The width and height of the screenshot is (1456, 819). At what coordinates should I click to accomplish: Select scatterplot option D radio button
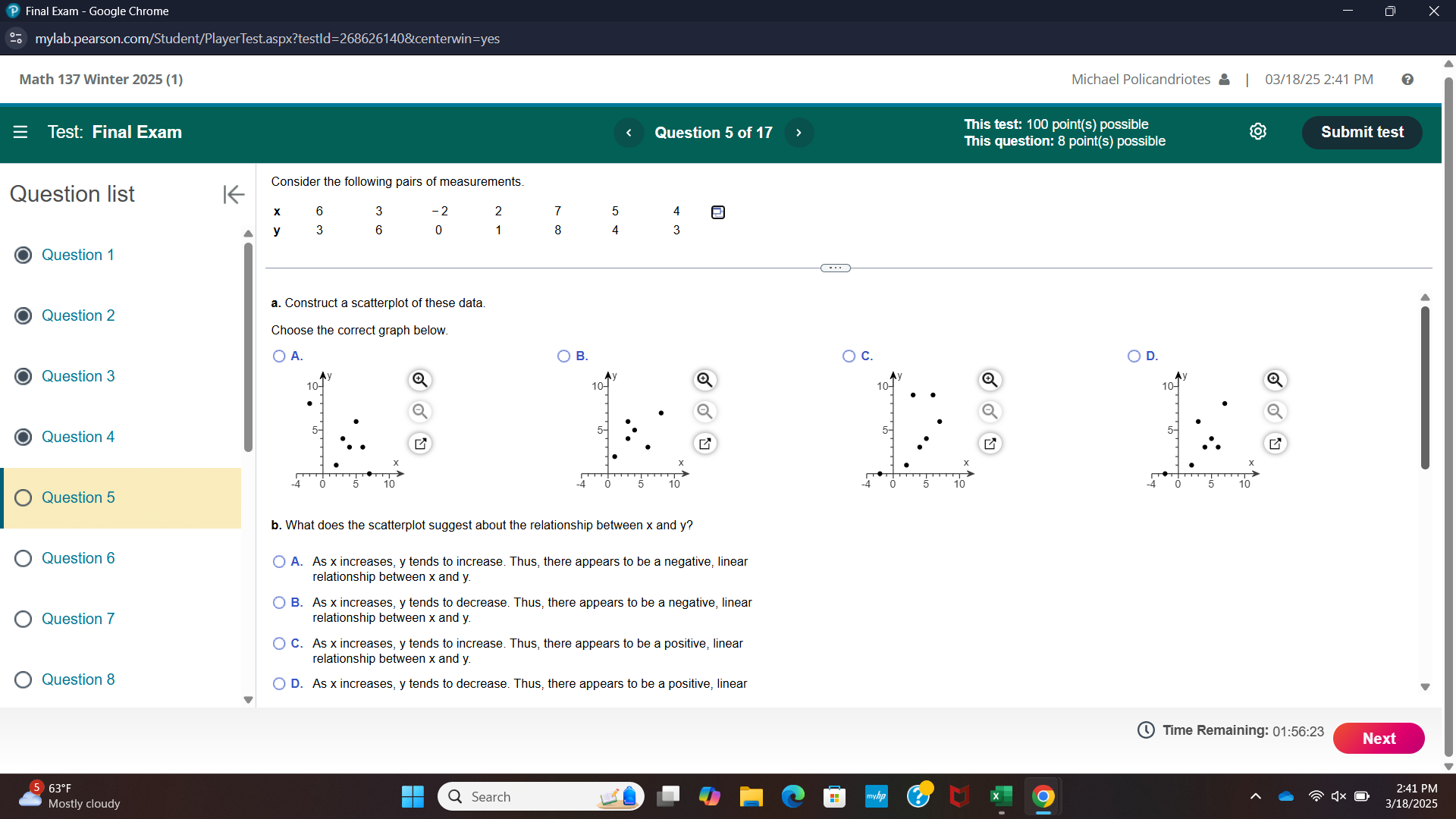click(x=1134, y=356)
